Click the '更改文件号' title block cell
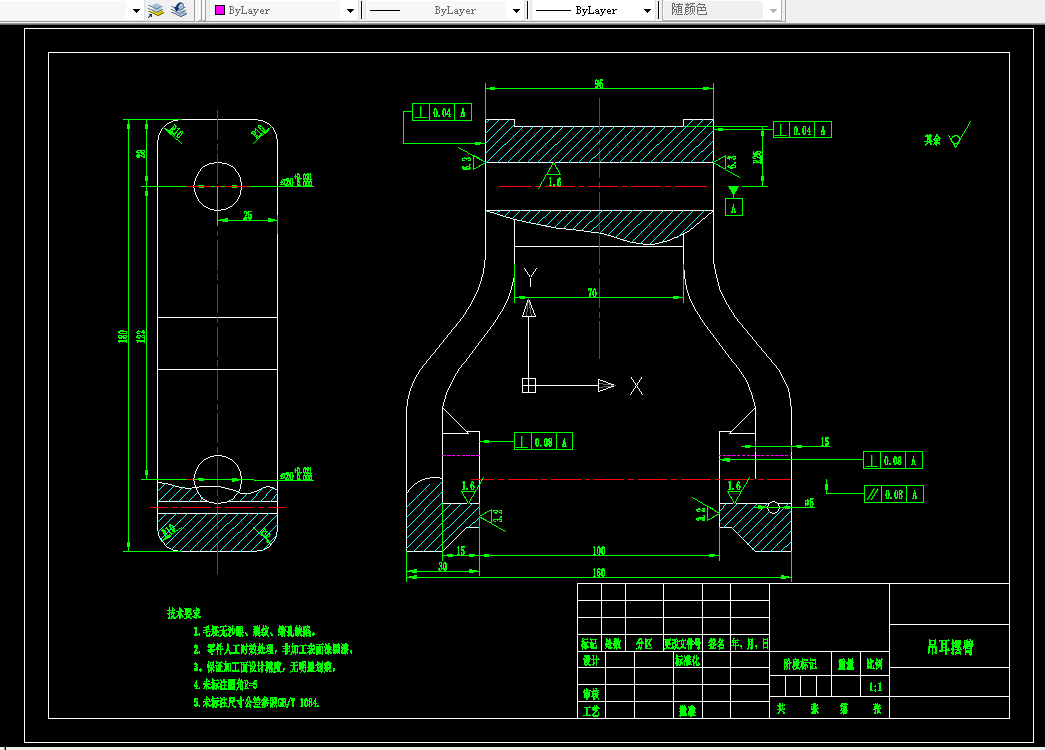 coord(682,643)
